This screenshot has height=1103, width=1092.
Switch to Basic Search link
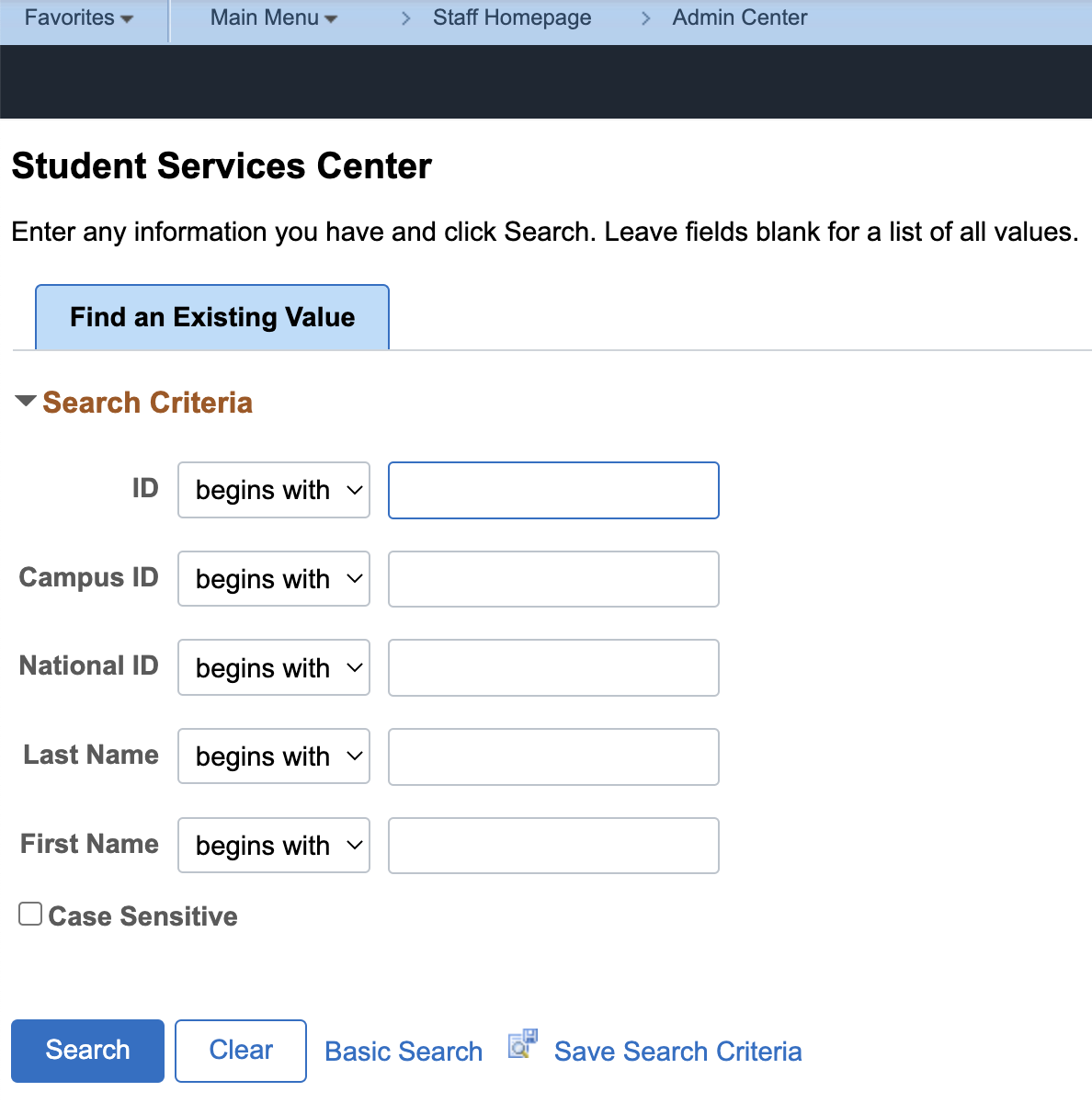(x=404, y=1051)
